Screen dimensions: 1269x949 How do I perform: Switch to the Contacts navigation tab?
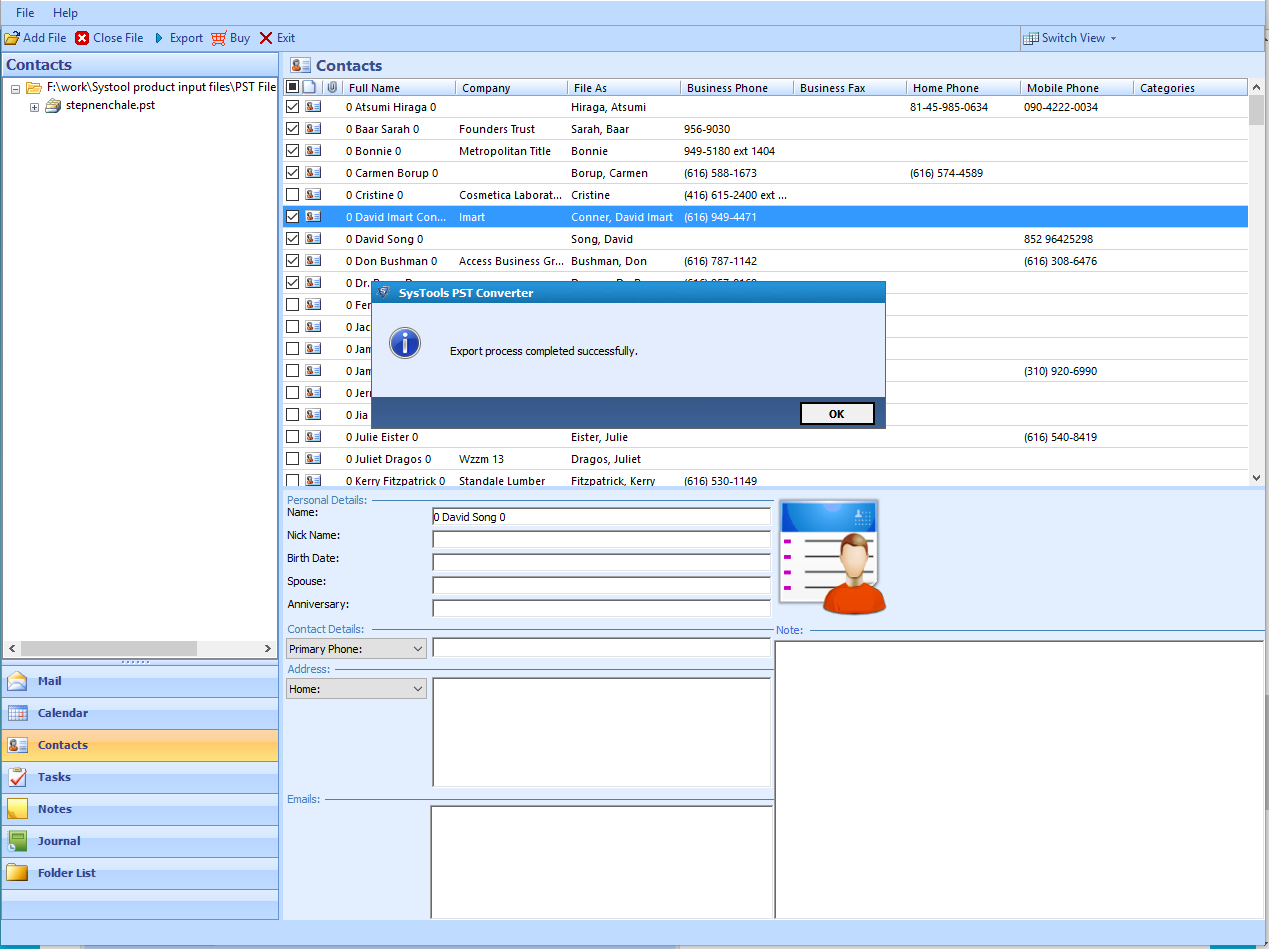140,745
